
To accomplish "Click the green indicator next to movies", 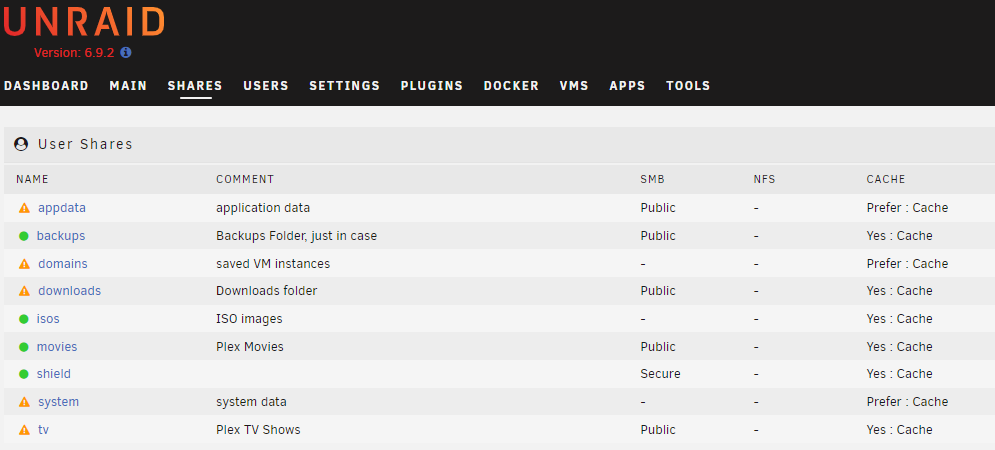I will point(23,347).
